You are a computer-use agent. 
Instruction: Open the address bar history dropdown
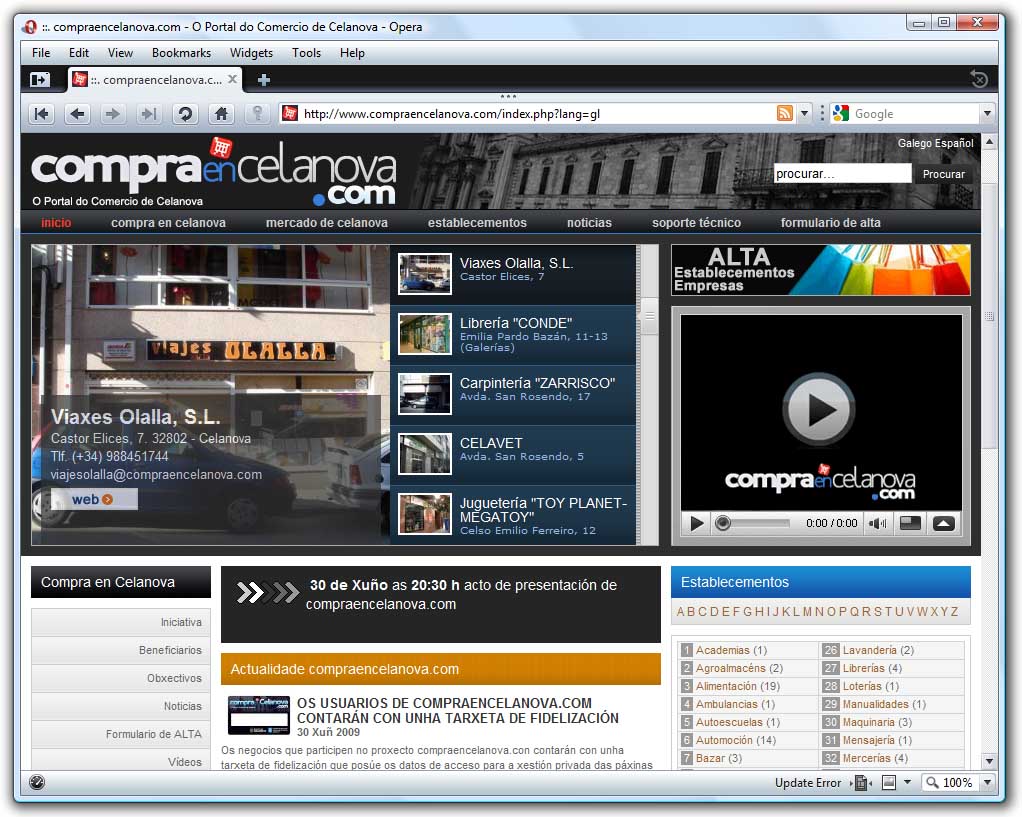point(804,113)
